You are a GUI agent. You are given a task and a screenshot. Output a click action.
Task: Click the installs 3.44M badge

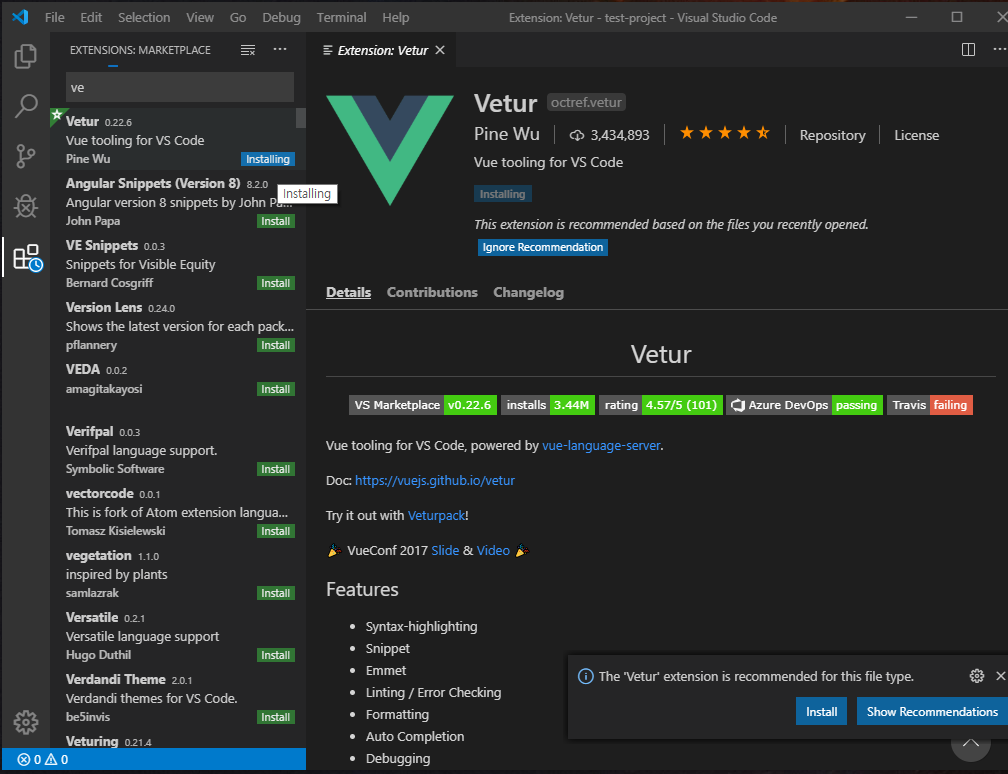548,405
